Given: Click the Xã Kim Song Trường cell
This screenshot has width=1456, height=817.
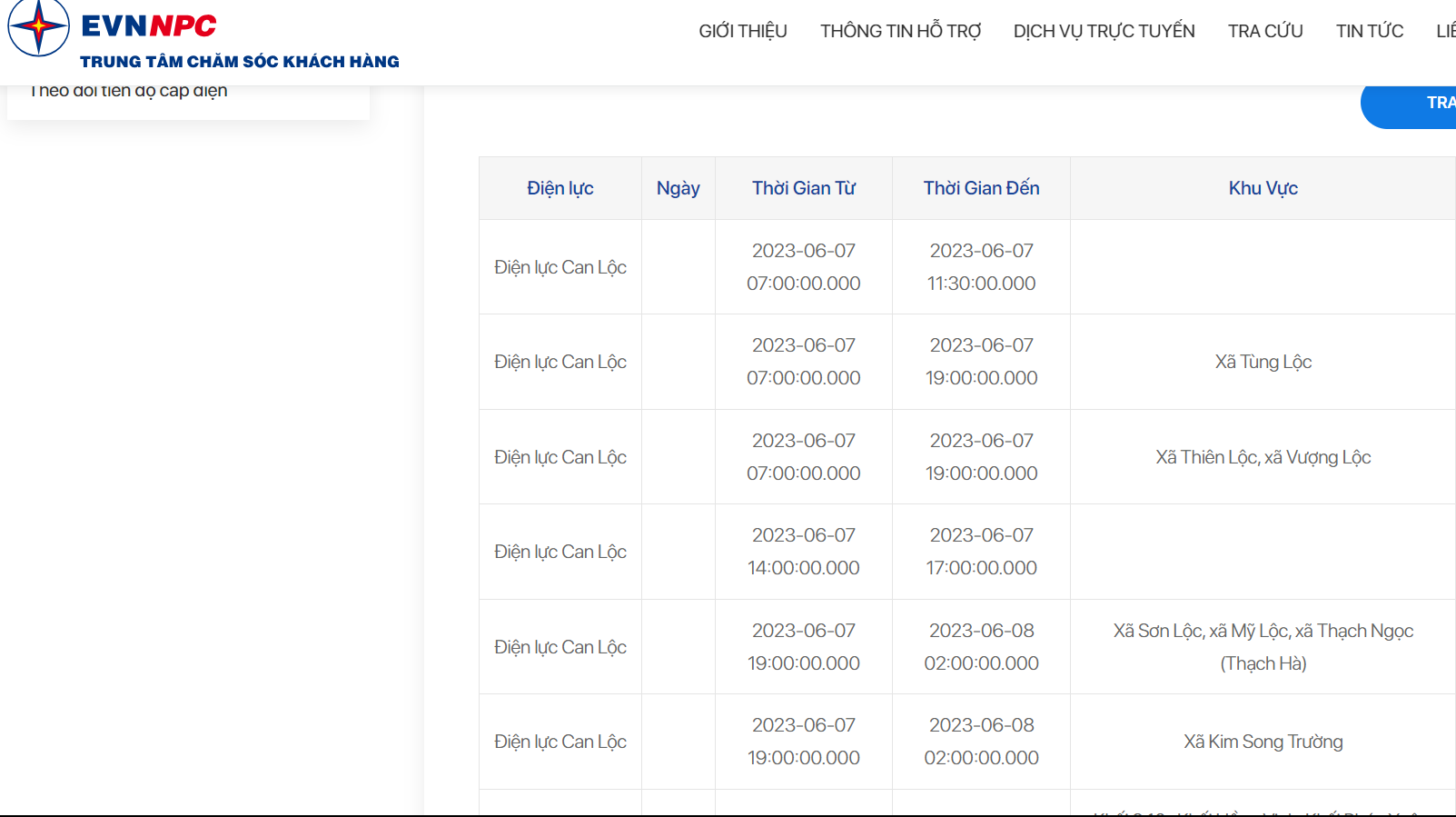Looking at the screenshot, I should pyautogui.click(x=1263, y=742).
